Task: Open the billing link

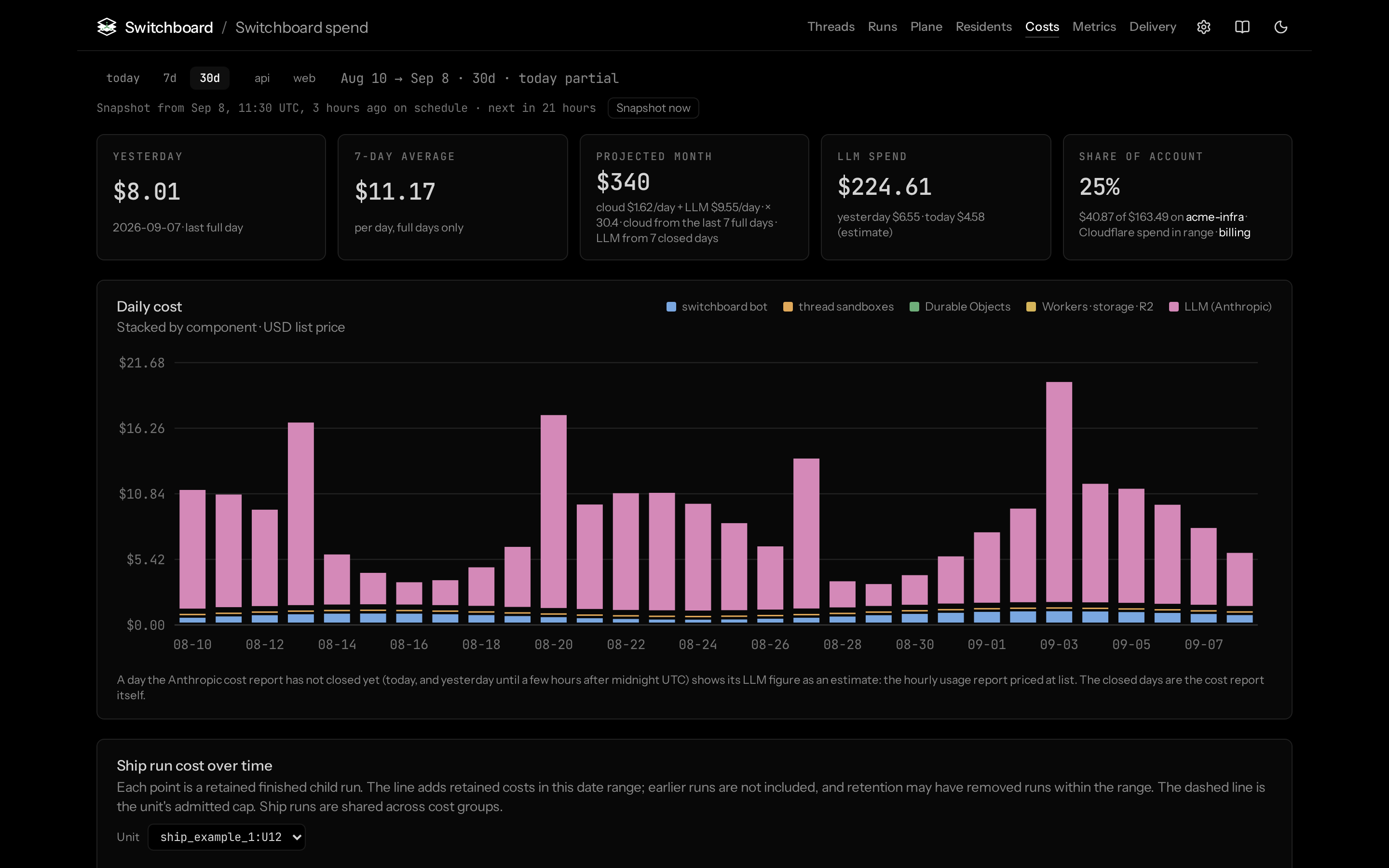Action: click(x=1234, y=232)
